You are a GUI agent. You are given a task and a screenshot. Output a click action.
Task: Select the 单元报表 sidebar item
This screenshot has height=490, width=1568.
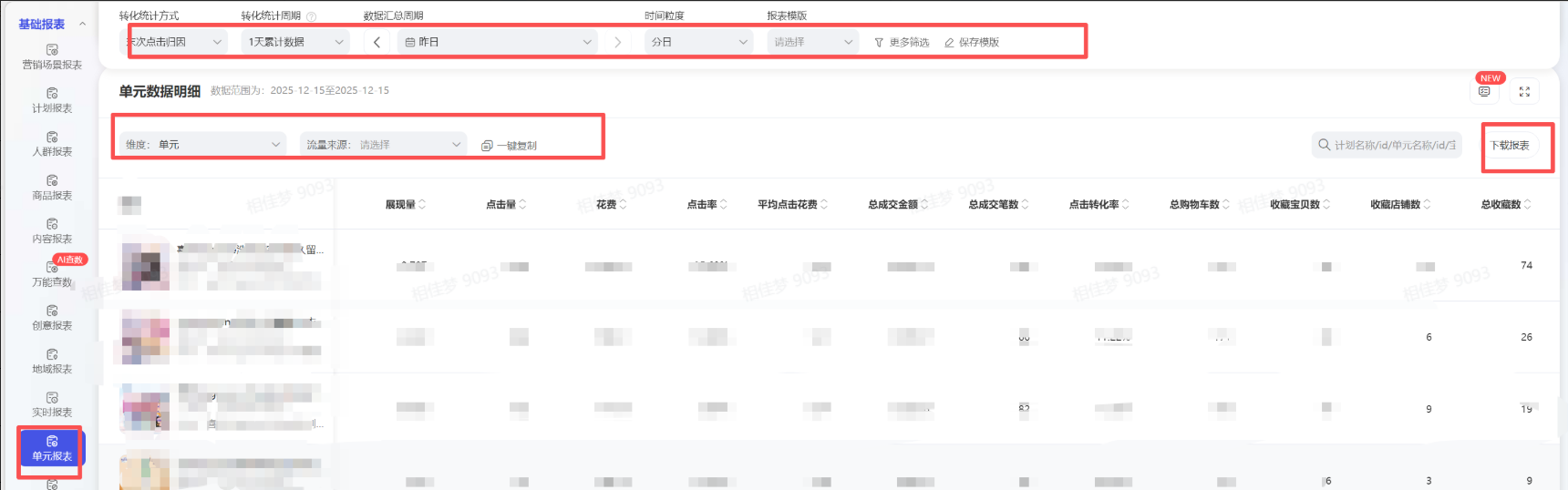click(x=52, y=448)
